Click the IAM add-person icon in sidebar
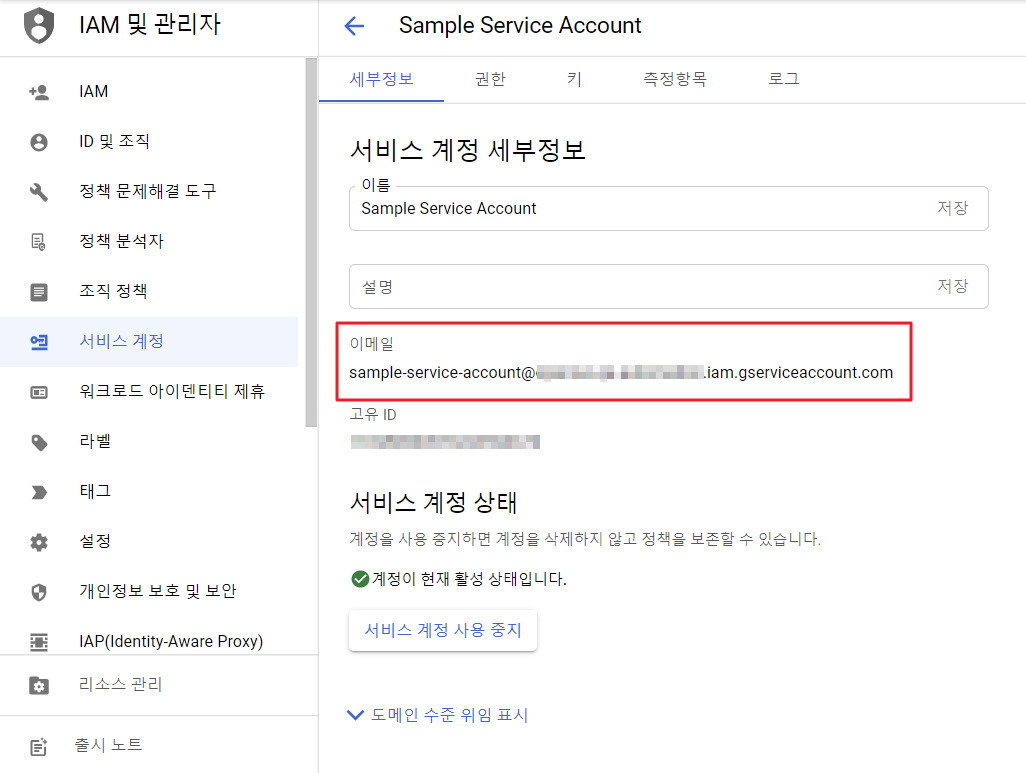Viewport: 1026px width, 773px height. click(39, 92)
